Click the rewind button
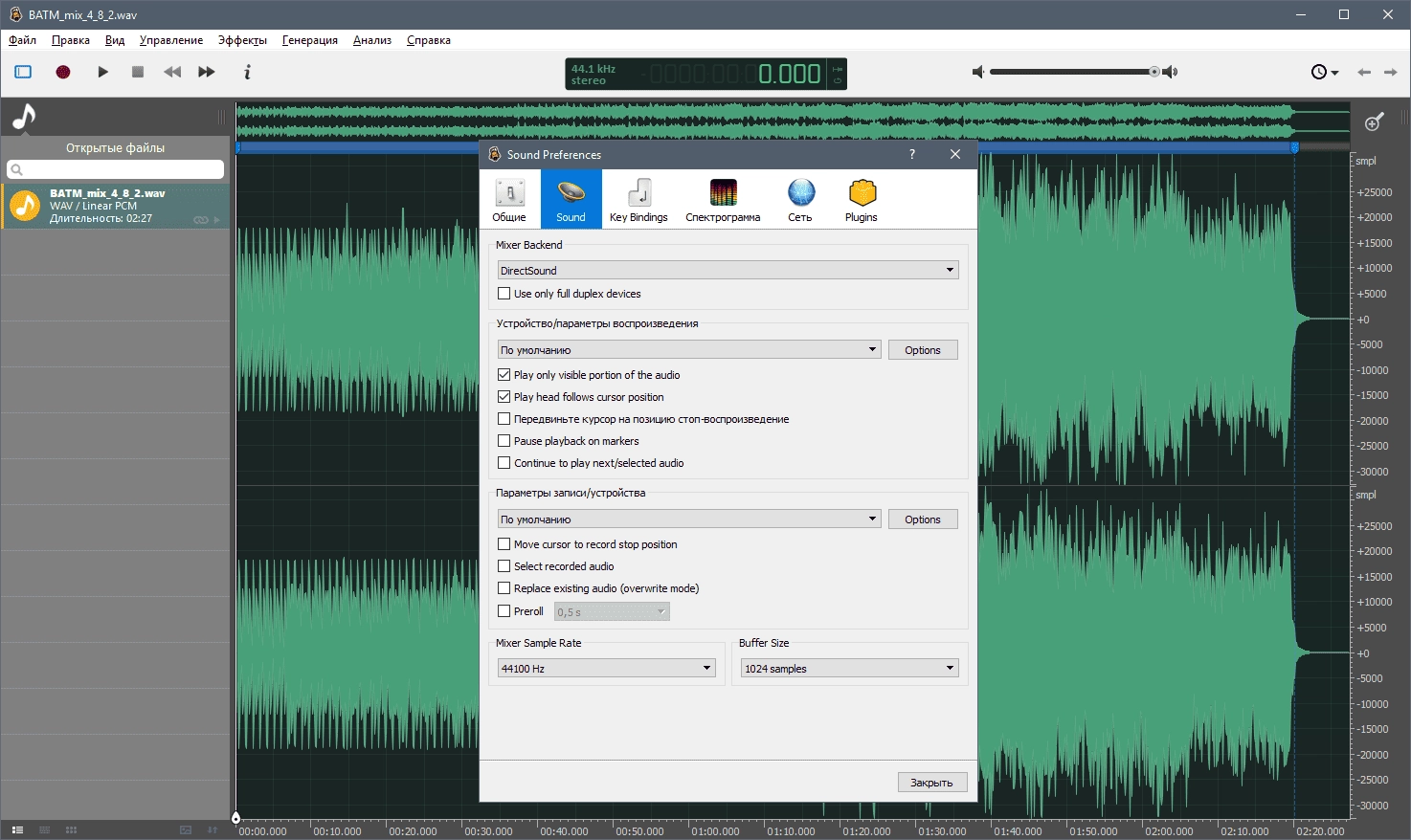This screenshot has width=1411, height=840. tap(172, 72)
